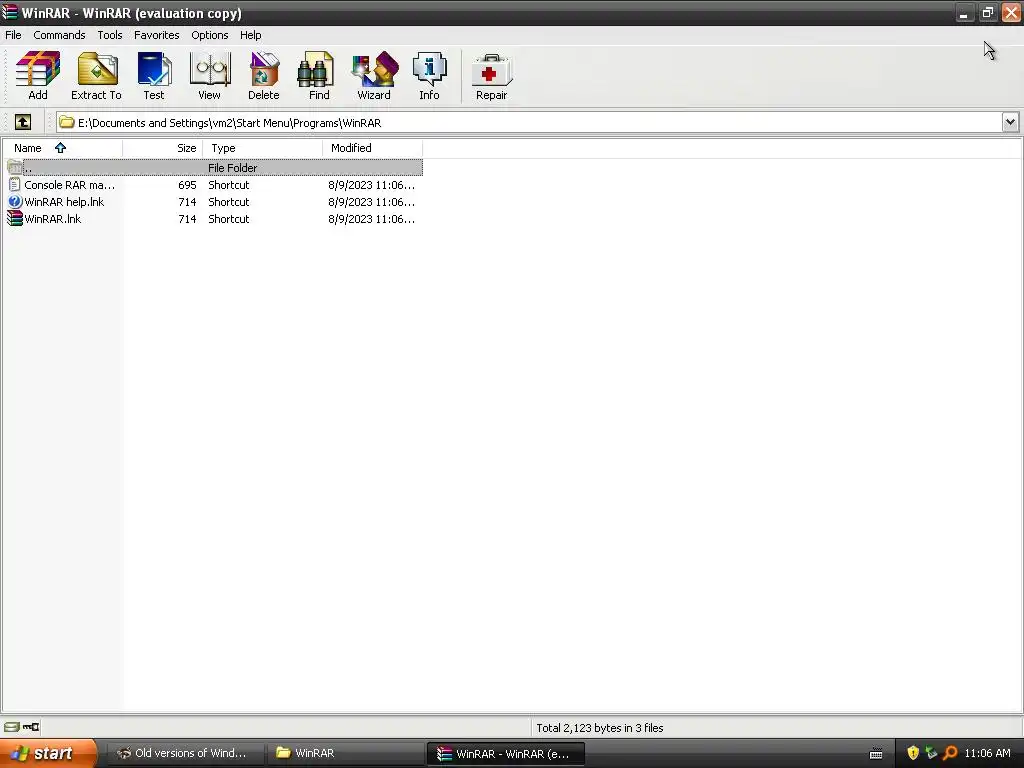Open the Favorites menu
Viewport: 1024px width, 768px height.
tap(157, 35)
